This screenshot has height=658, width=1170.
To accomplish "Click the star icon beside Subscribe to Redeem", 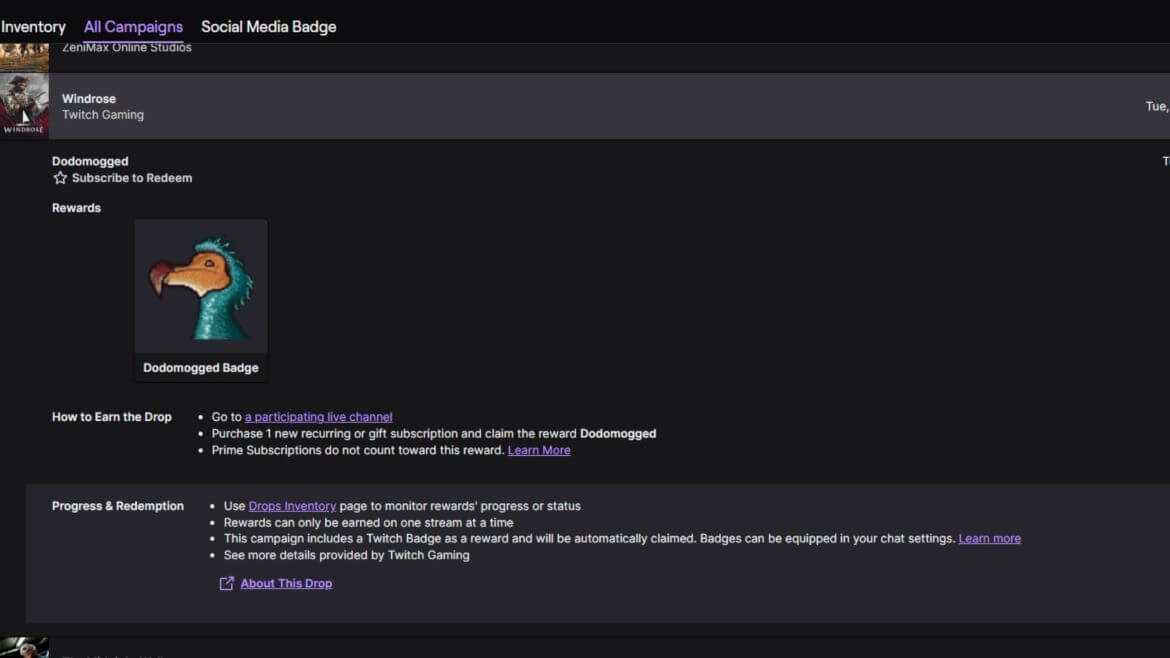I will tap(60, 178).
